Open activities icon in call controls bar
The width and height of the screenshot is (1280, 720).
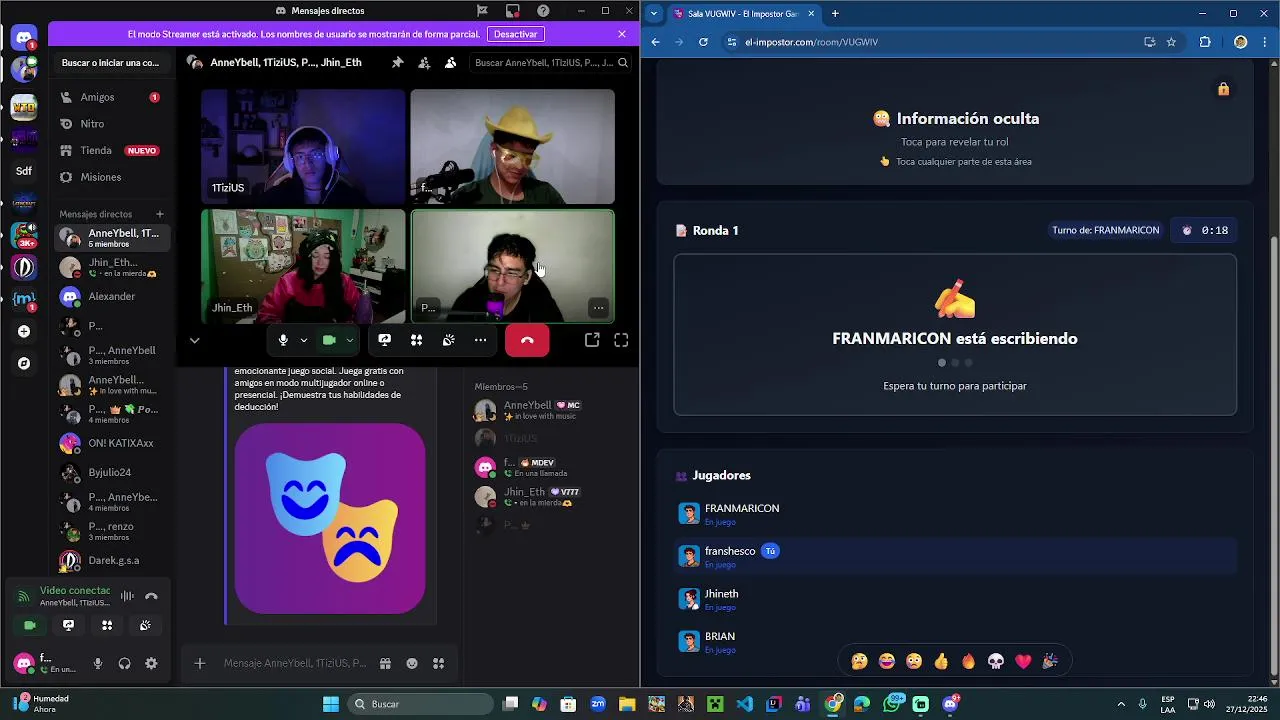(x=416, y=340)
